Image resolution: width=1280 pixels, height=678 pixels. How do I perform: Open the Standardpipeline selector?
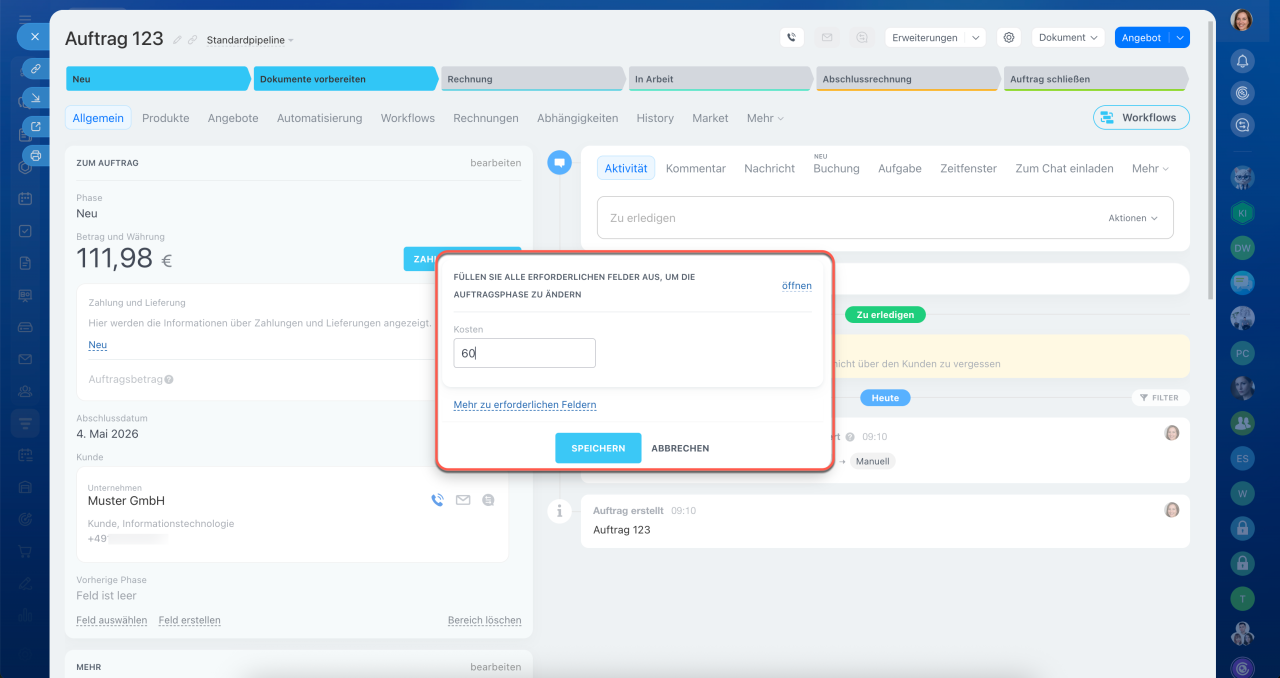pyautogui.click(x=250, y=41)
